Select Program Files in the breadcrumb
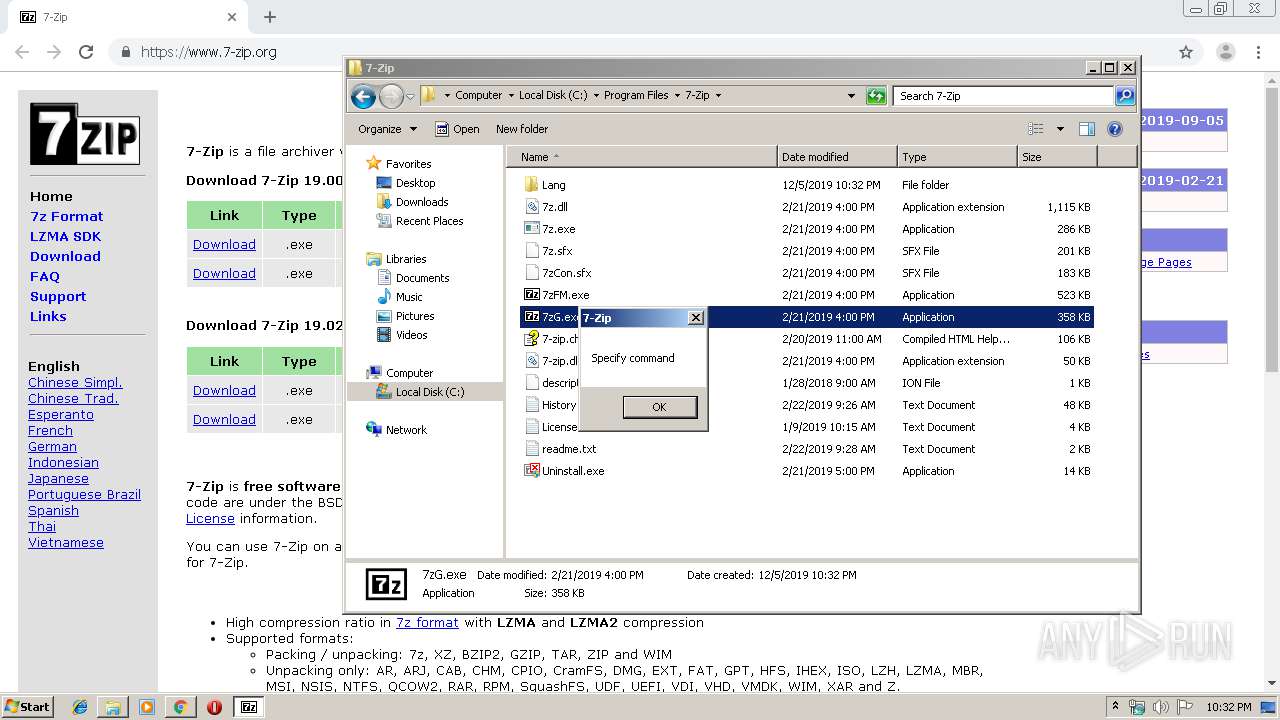The width and height of the screenshot is (1280, 720). [636, 96]
